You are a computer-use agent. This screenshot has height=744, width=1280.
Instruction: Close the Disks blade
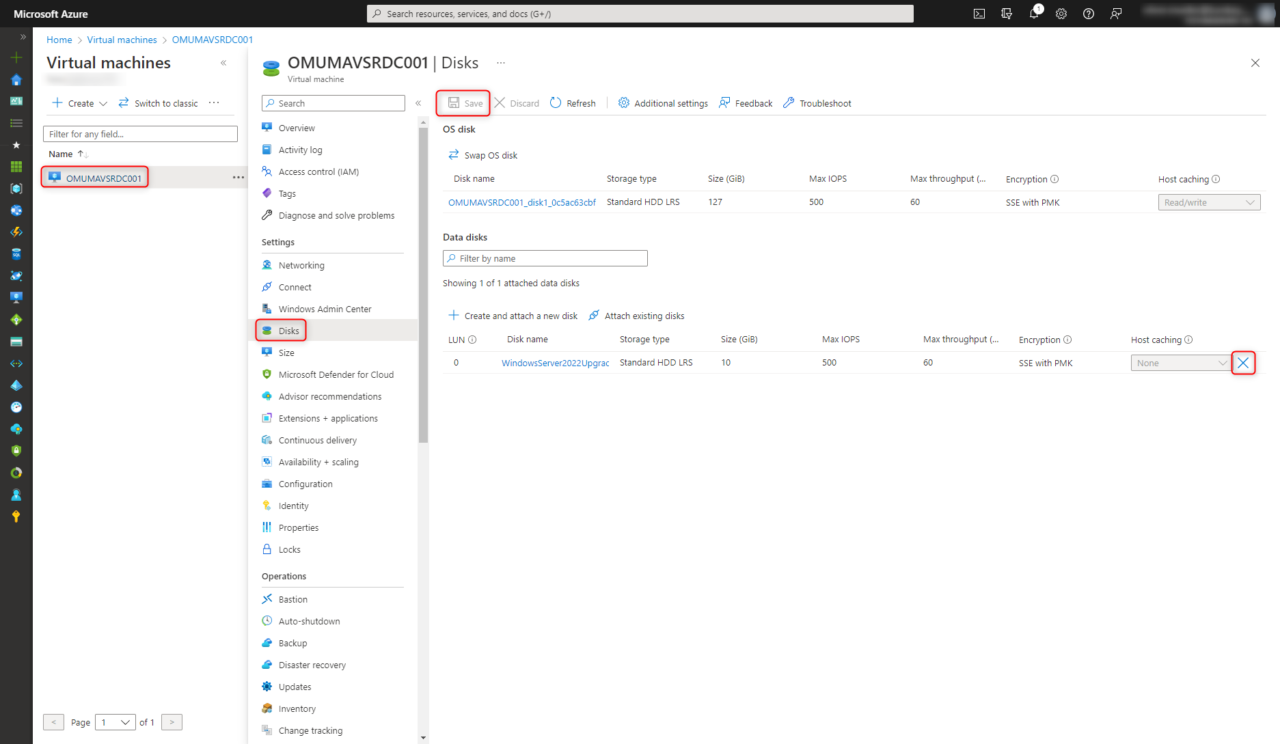(x=1255, y=63)
